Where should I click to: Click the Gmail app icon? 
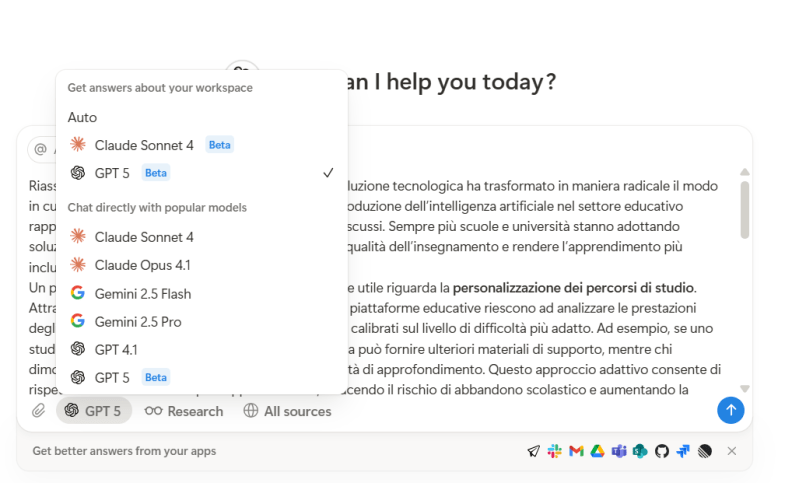(576, 451)
